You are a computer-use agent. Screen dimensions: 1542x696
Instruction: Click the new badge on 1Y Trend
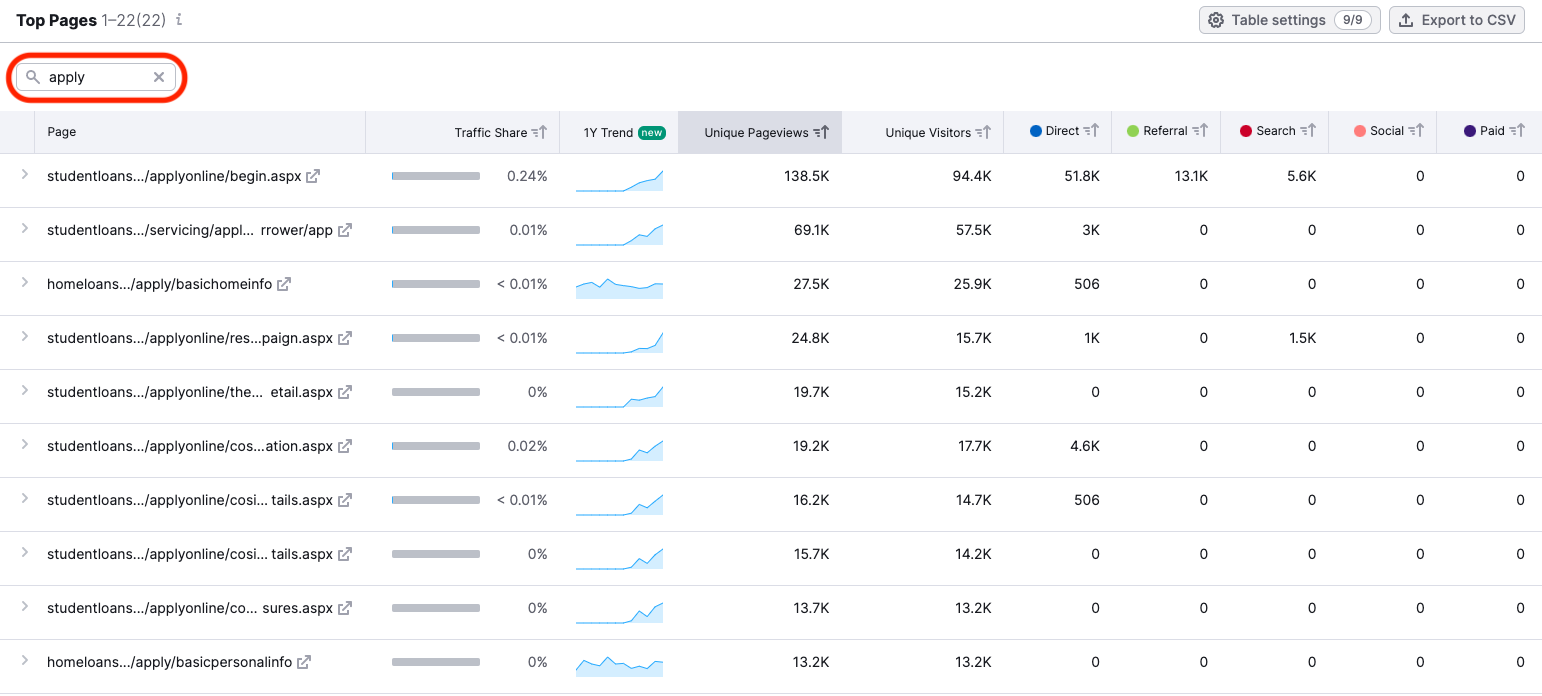[652, 132]
